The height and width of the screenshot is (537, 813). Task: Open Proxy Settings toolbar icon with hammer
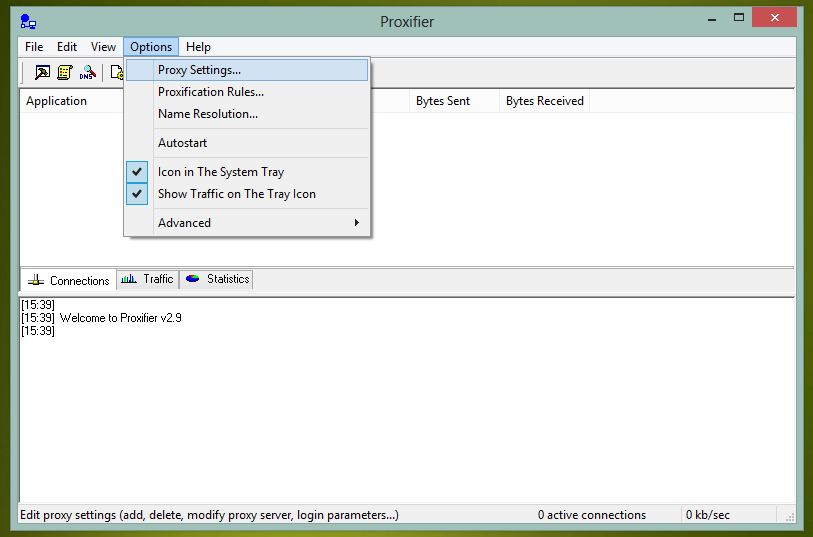(43, 72)
